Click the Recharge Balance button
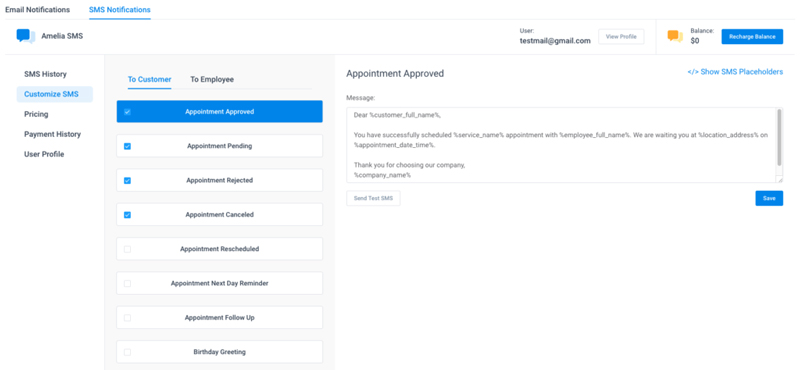 (x=752, y=37)
